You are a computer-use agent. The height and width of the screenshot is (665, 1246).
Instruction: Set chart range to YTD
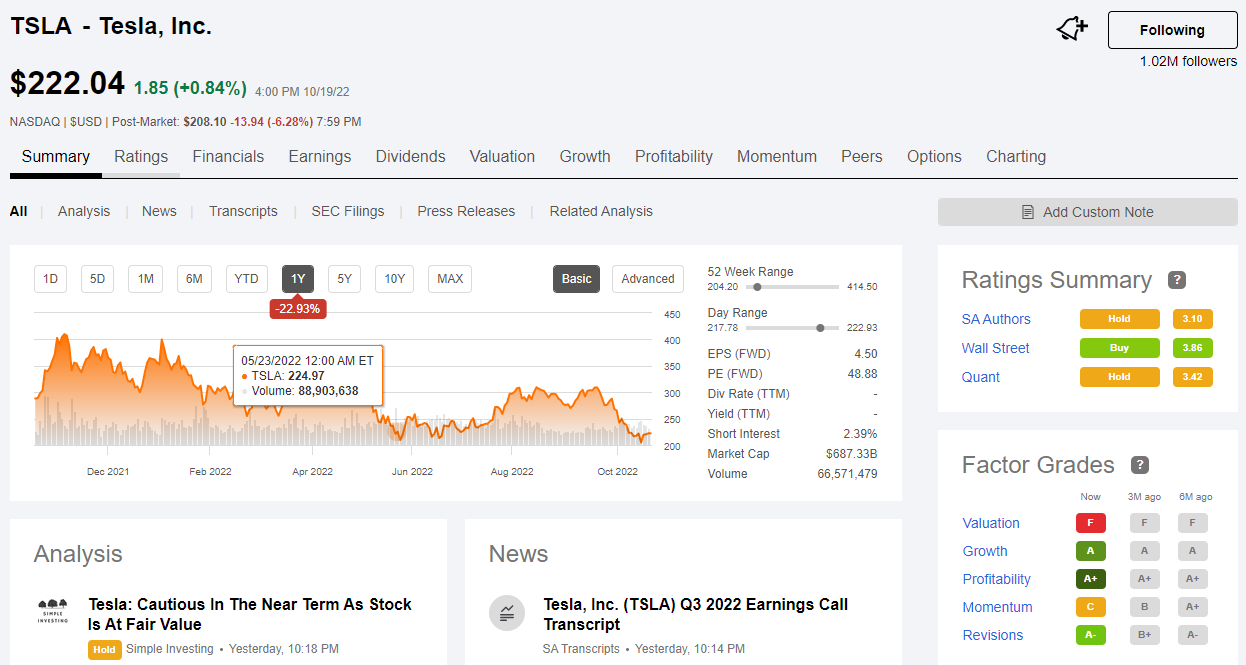[x=246, y=279]
